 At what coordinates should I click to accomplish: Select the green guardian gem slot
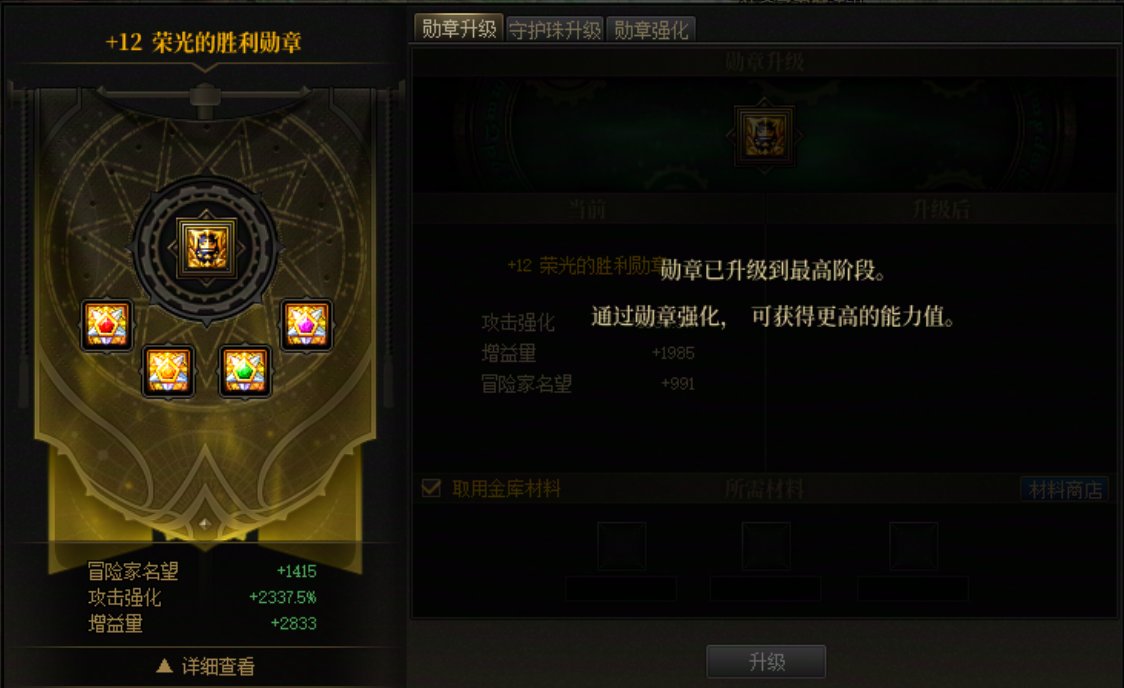[245, 371]
